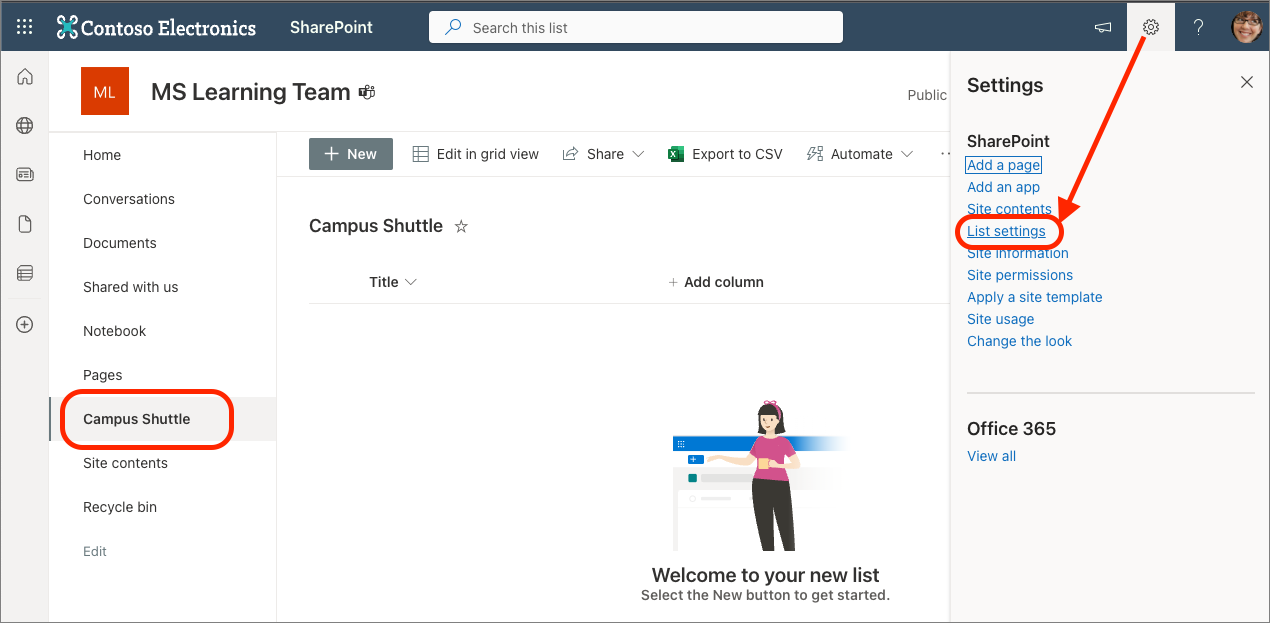Click the search magnifier icon
1270x623 pixels.
pyautogui.click(x=453, y=28)
